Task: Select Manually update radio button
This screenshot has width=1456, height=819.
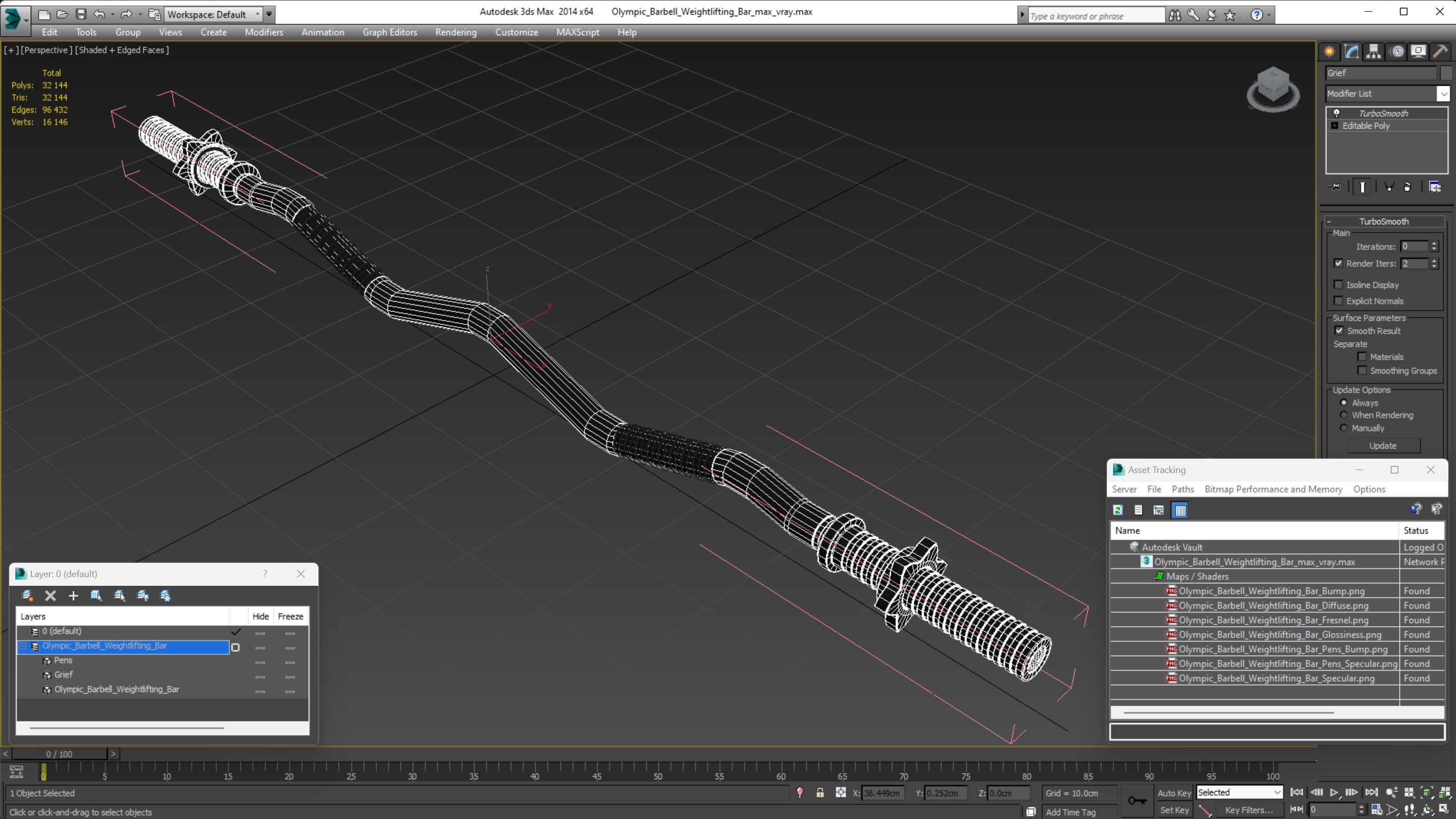Action: [1344, 428]
